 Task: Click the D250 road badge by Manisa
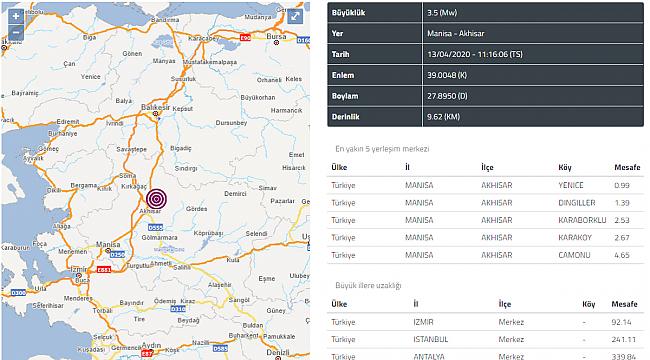pyautogui.click(x=117, y=255)
